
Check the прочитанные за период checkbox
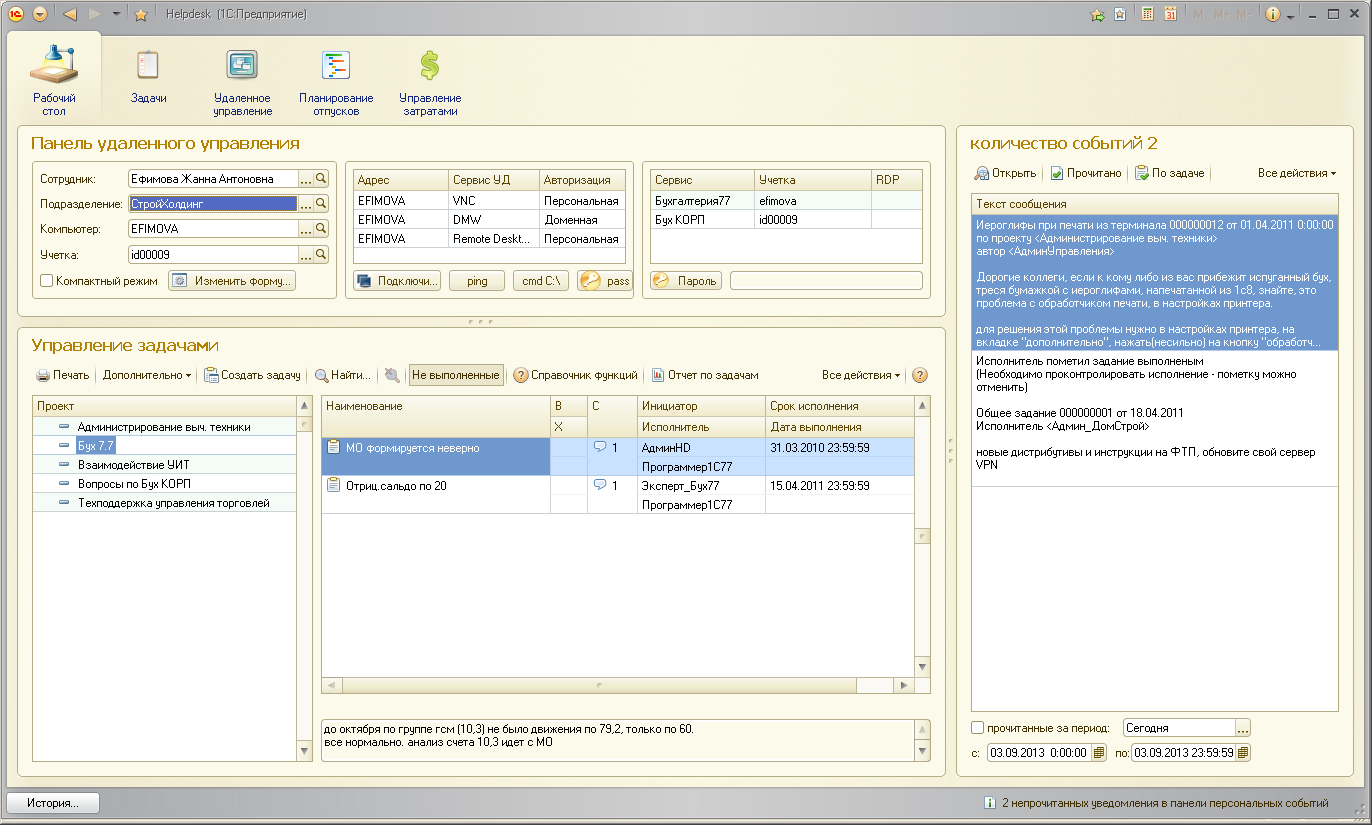click(978, 728)
